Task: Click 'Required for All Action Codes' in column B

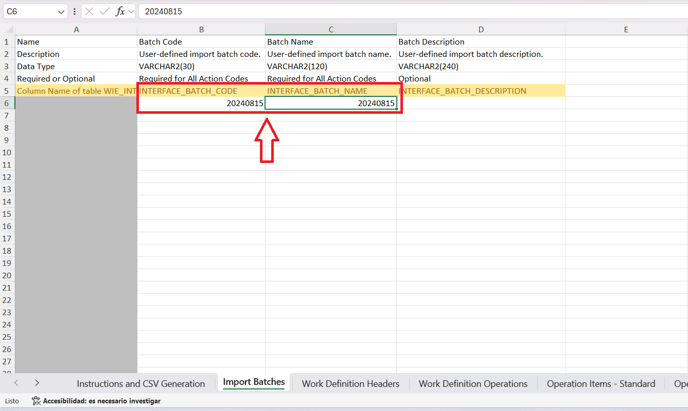Action: pos(201,79)
